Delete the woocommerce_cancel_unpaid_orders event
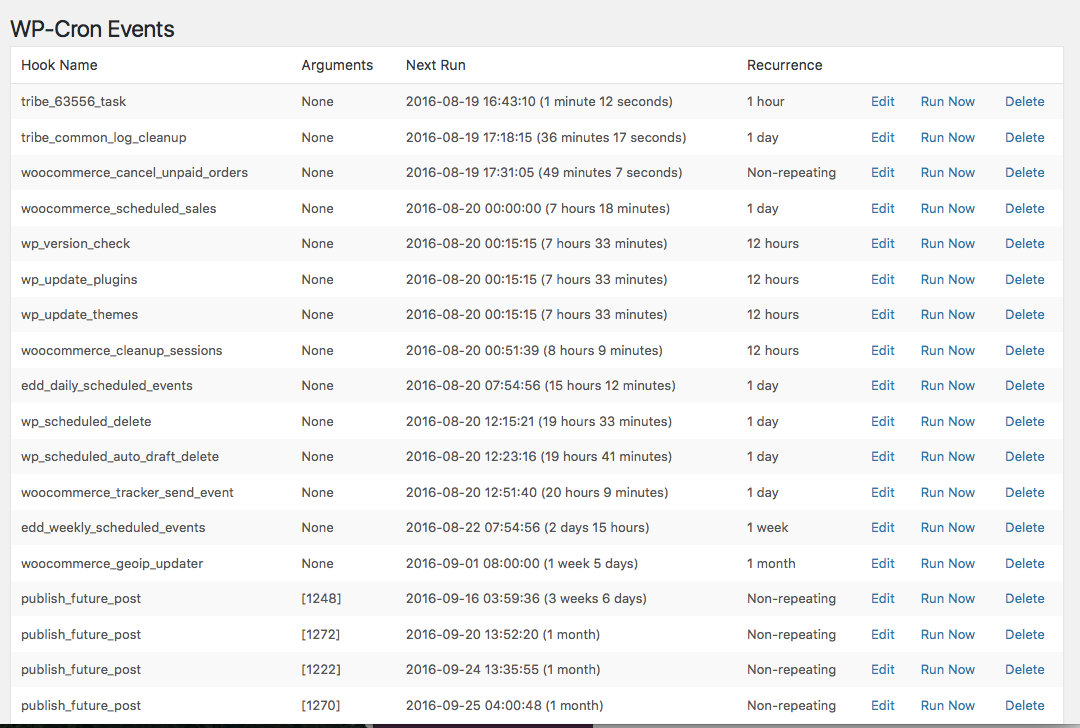Viewport: 1080px width, 728px height. point(1024,173)
